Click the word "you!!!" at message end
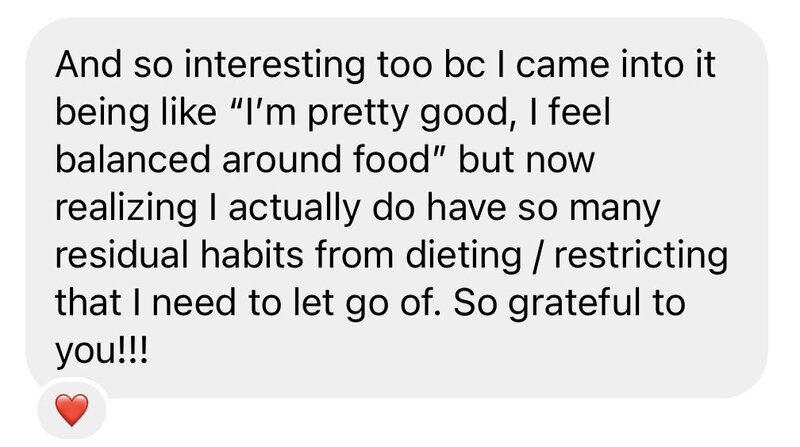The height and width of the screenshot is (447, 800). pyautogui.click(x=102, y=351)
